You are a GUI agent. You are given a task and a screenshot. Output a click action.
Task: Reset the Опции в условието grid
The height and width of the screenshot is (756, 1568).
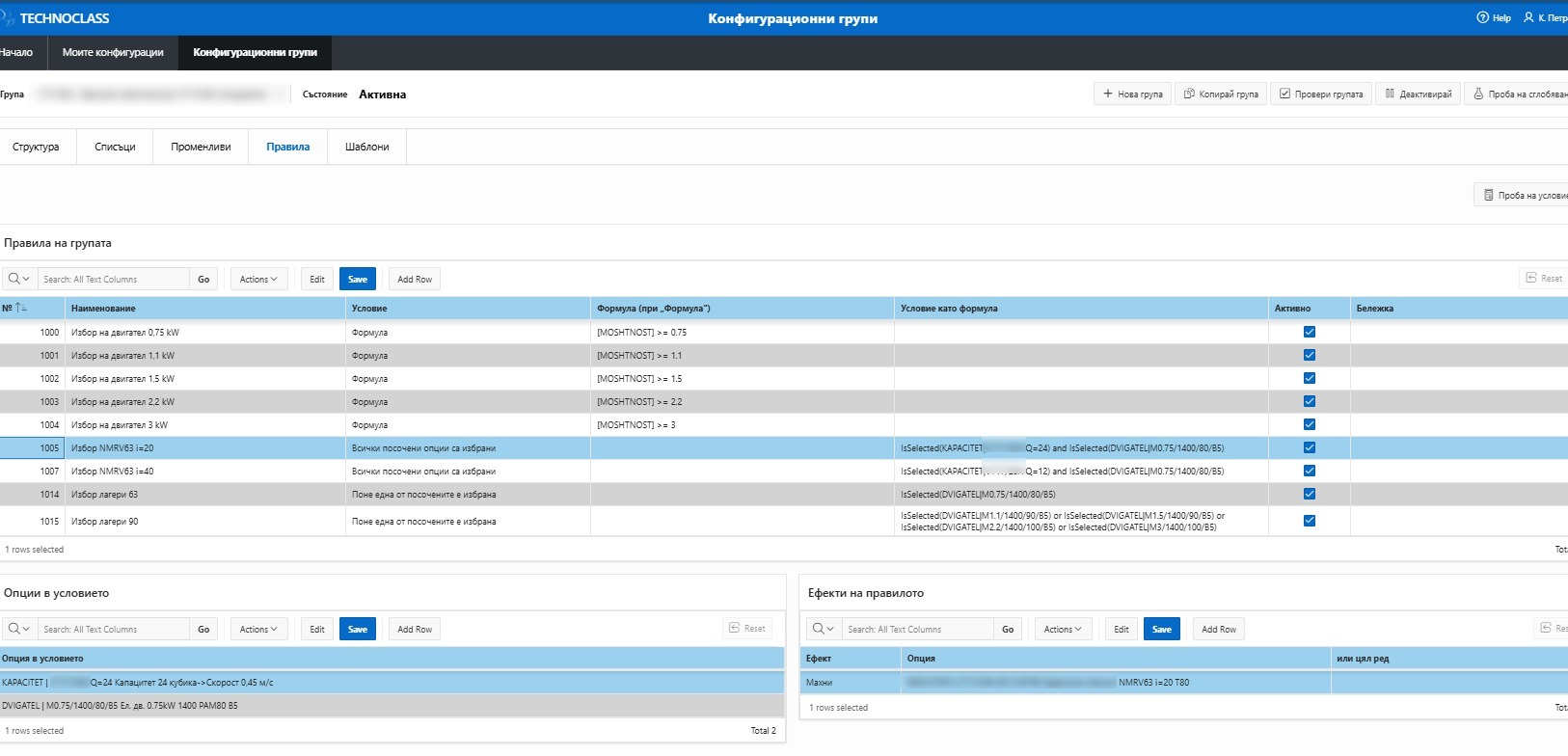click(x=747, y=629)
